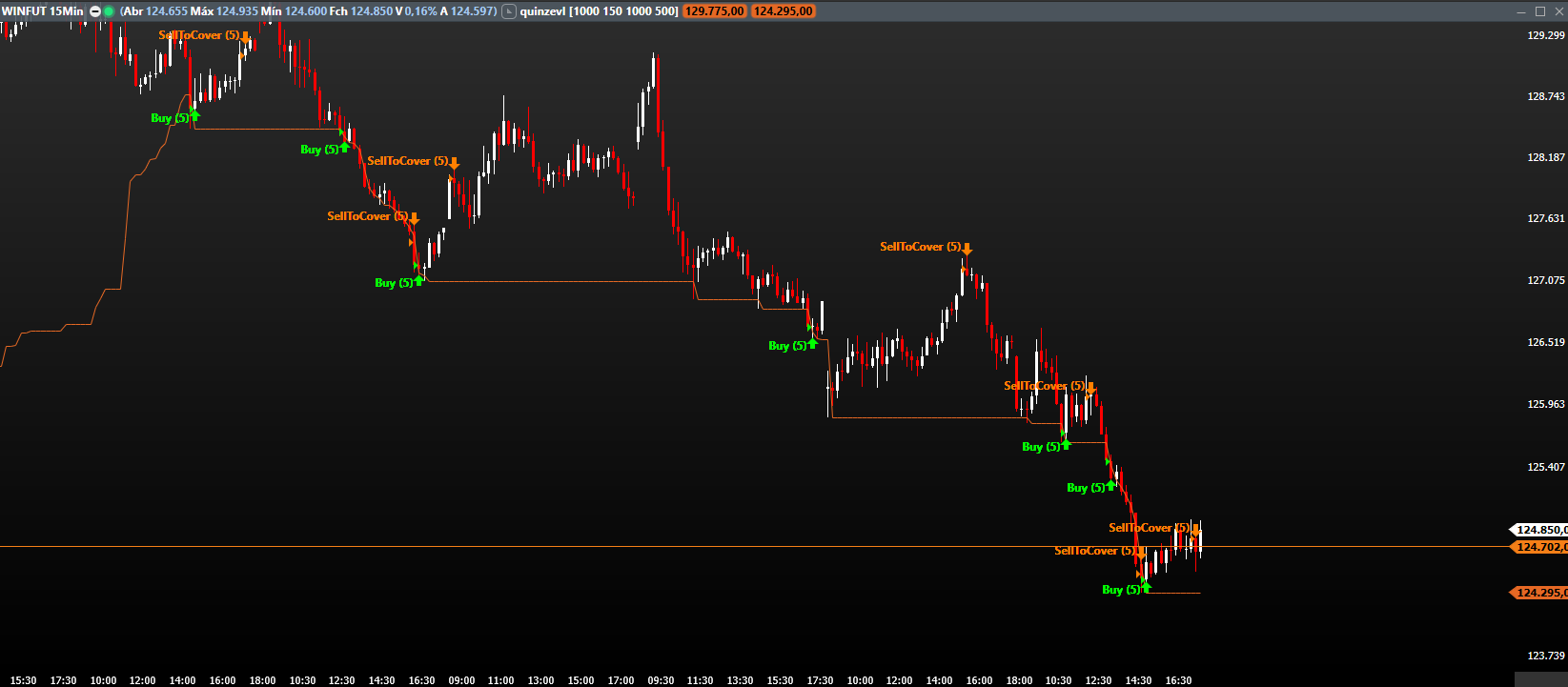Click the white minus circle icon beside WINFUT 15Min
The height and width of the screenshot is (687, 1568).
click(x=95, y=11)
